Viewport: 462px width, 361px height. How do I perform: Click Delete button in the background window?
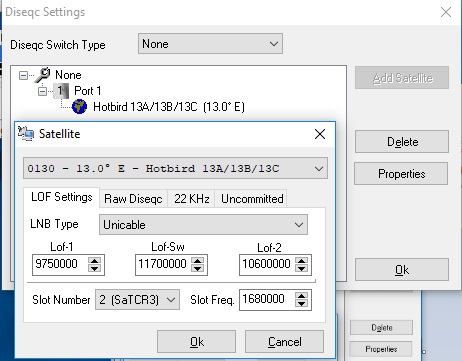[381, 327]
